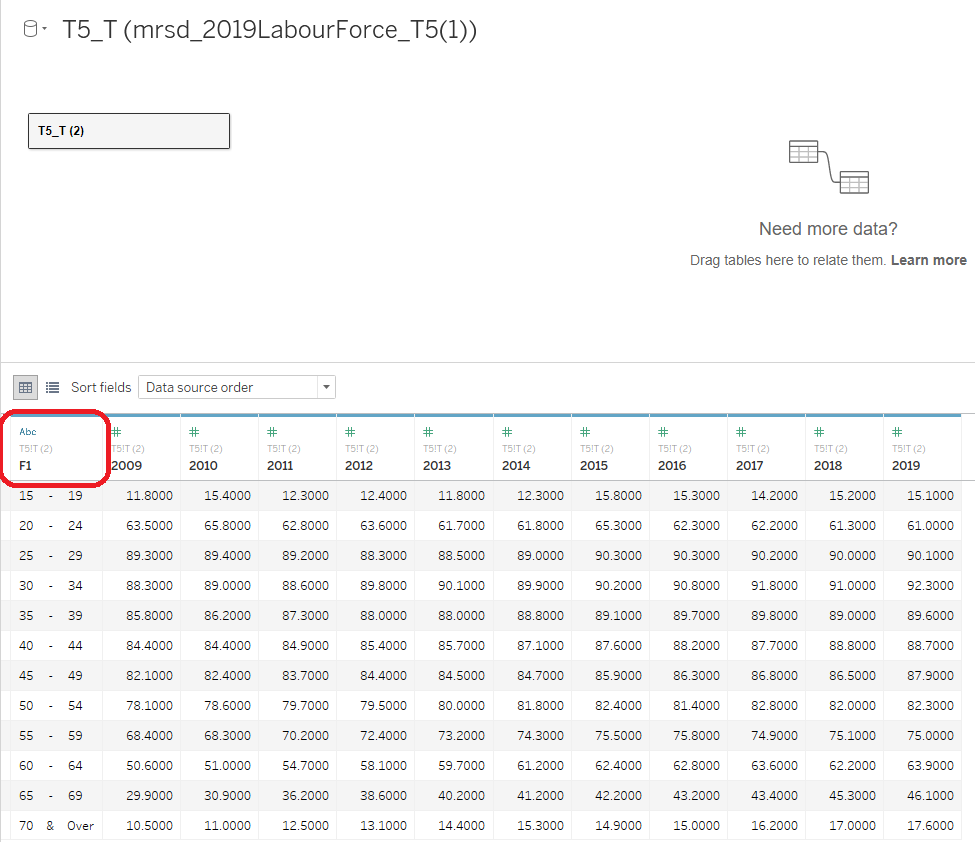
Task: Click the number type icon above 2010
Action: 194,432
